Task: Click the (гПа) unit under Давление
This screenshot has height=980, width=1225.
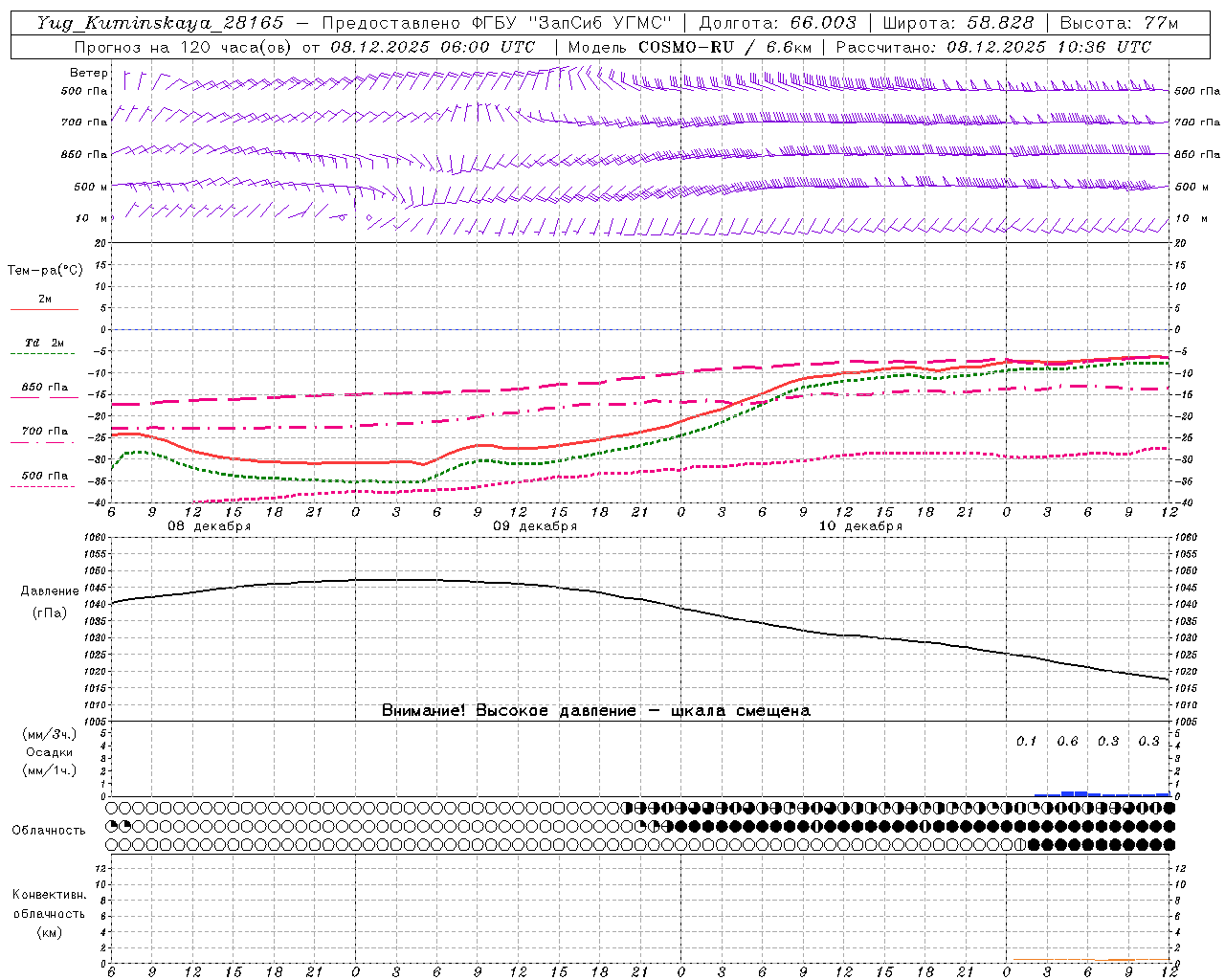Action: pyautogui.click(x=50, y=613)
